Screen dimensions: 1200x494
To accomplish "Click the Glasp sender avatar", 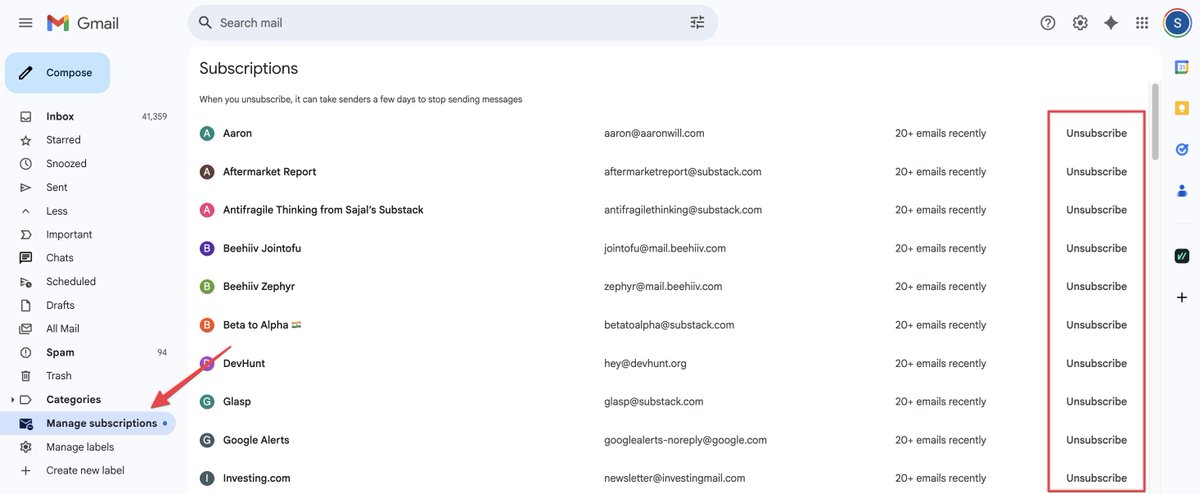I will (207, 402).
